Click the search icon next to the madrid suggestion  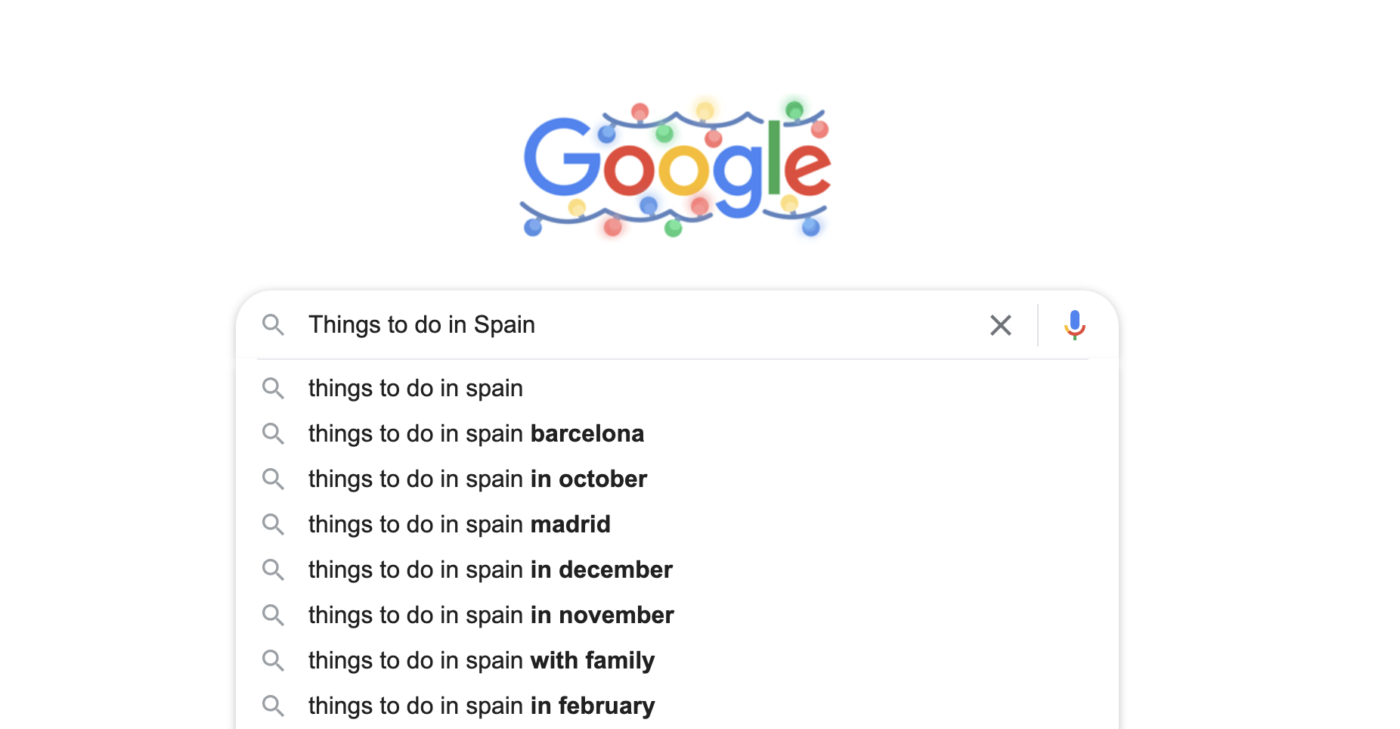(273, 524)
